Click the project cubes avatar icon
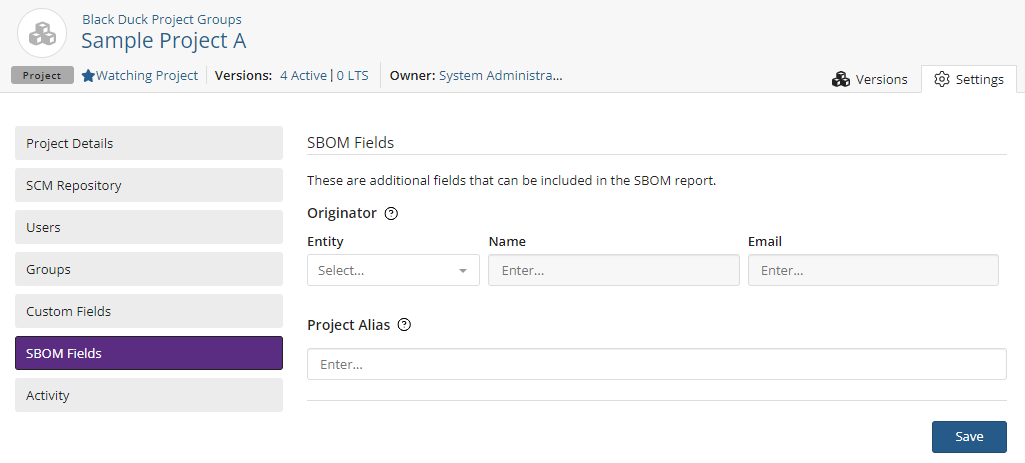This screenshot has width=1025, height=463. click(42, 33)
